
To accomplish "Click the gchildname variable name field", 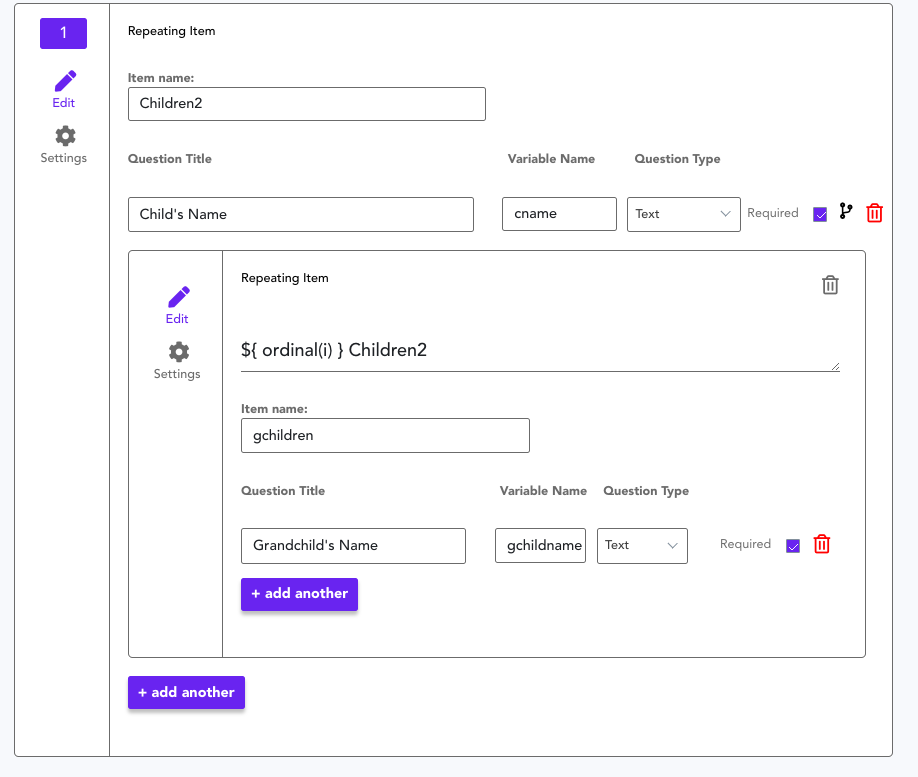I will (540, 546).
